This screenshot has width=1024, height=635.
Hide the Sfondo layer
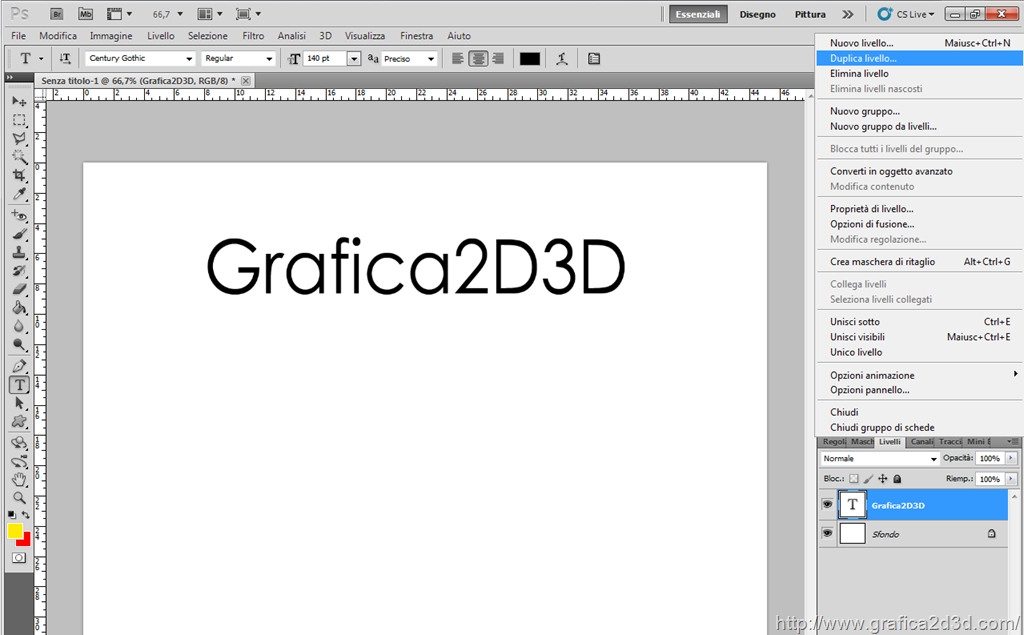[827, 533]
